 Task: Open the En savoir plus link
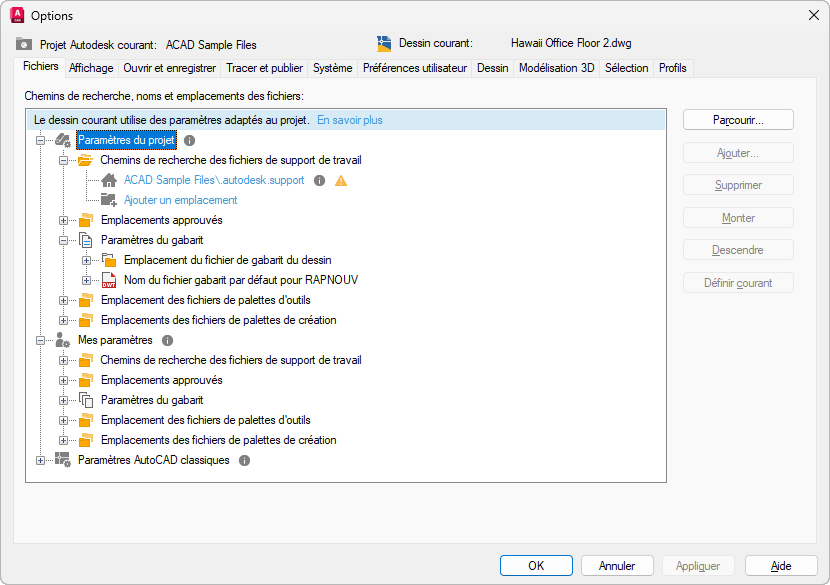(x=350, y=120)
